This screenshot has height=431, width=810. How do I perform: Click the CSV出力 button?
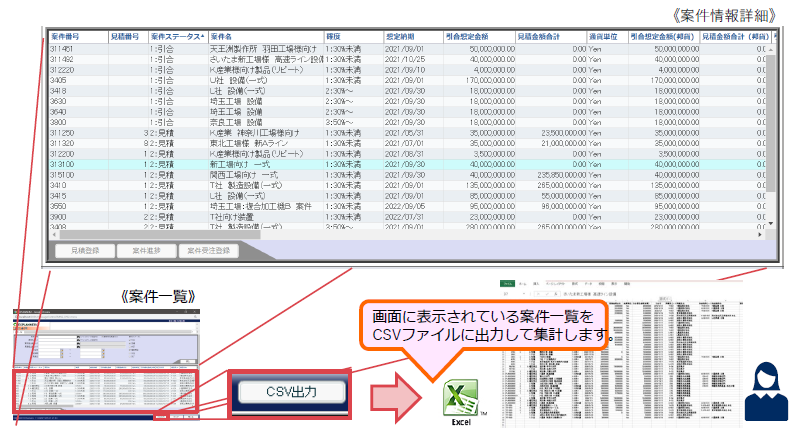click(292, 392)
